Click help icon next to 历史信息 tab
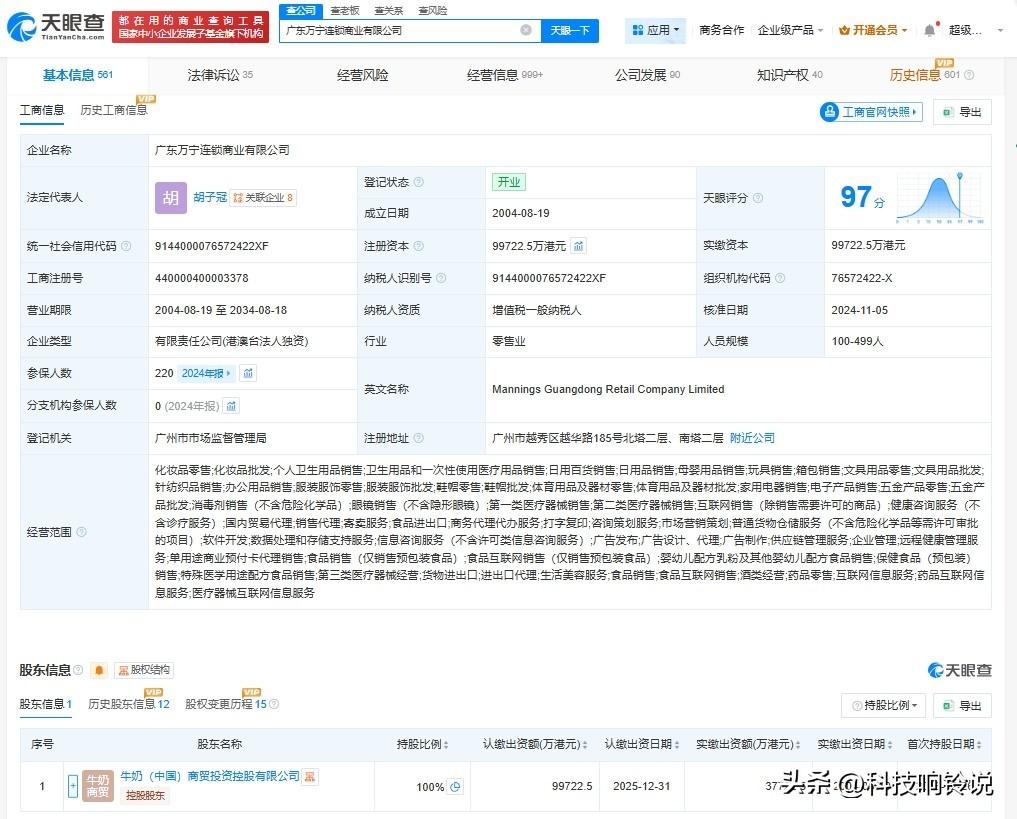The height and width of the screenshot is (819, 1017). click(969, 75)
